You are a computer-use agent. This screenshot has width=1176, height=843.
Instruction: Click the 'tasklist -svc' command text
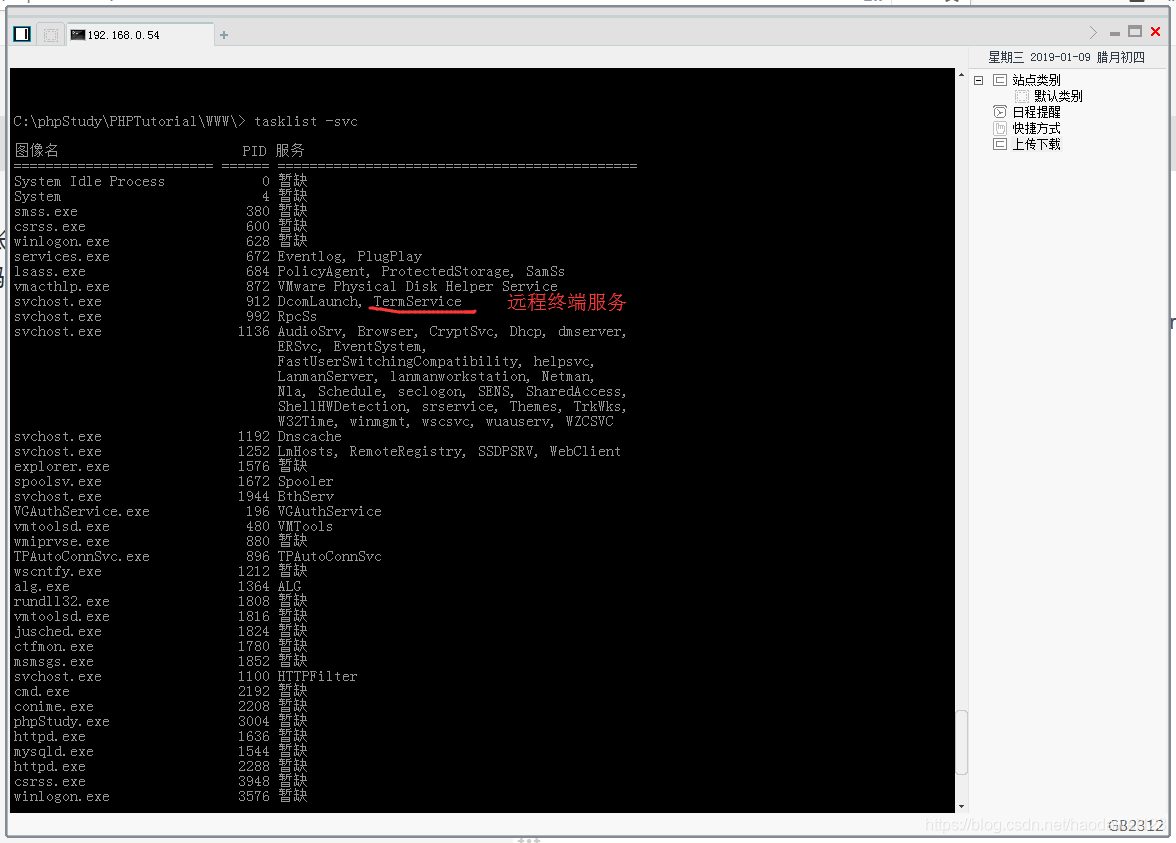306,122
